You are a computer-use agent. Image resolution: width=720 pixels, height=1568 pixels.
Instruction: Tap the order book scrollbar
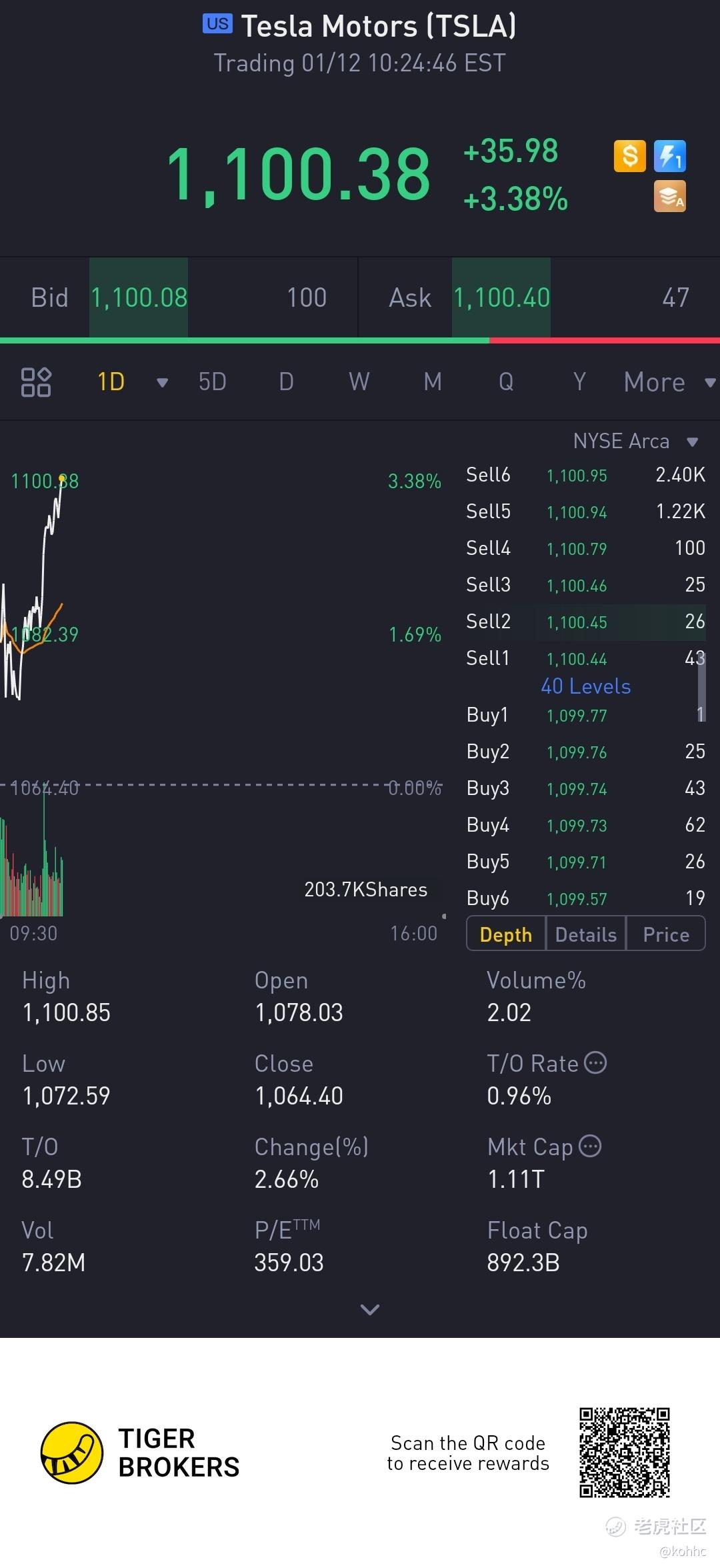701,687
